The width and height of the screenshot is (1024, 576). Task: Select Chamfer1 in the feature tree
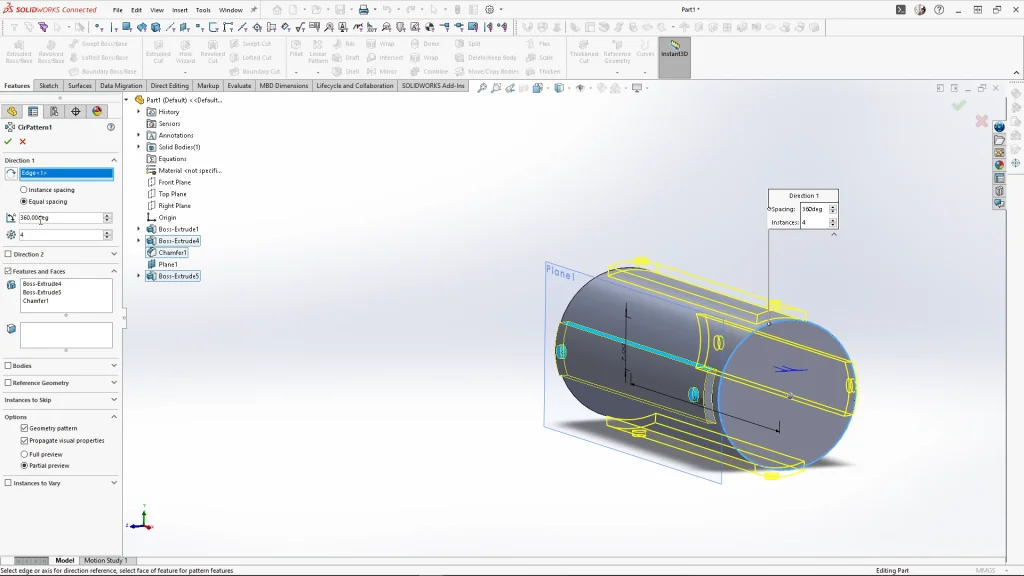[x=172, y=253]
